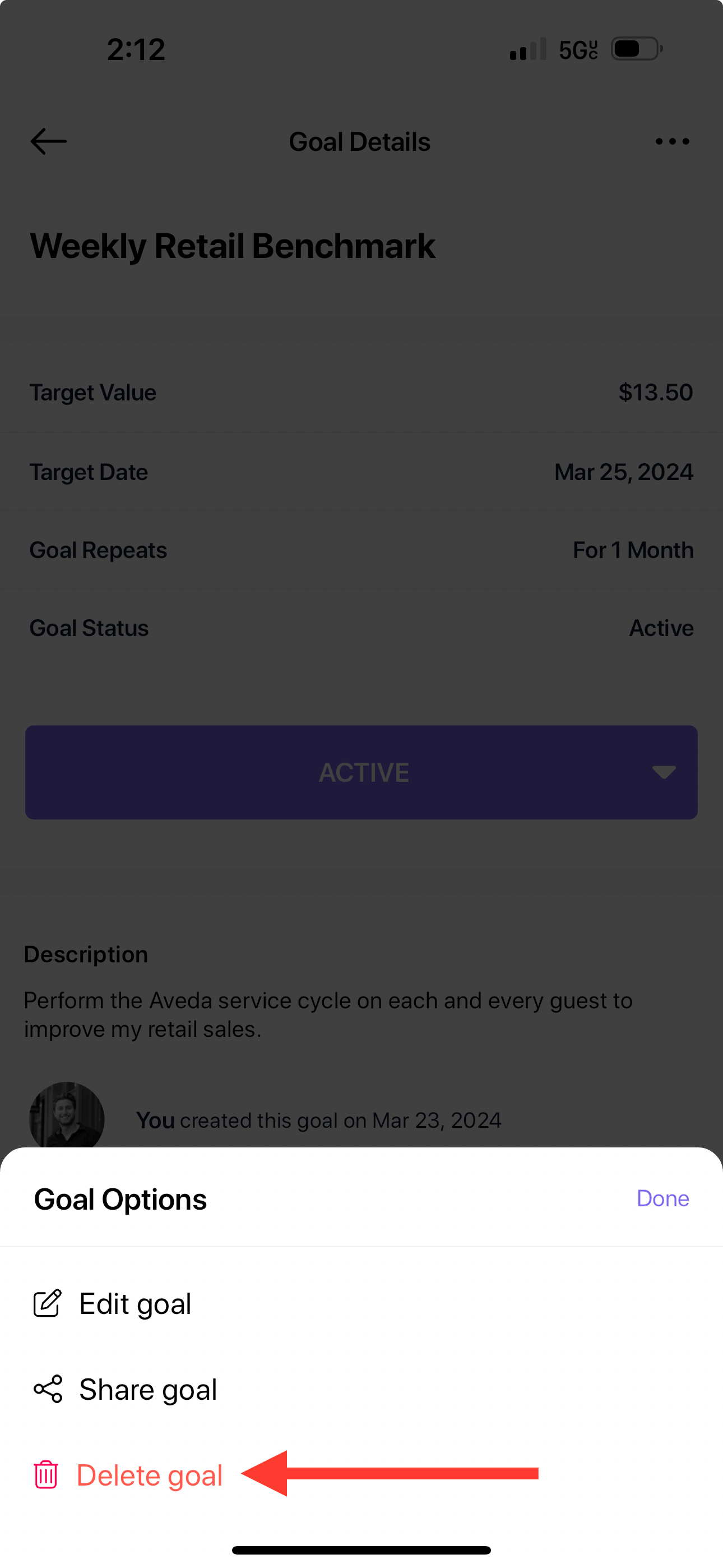Click the dropdown caret on ACTIVE button

(x=664, y=772)
